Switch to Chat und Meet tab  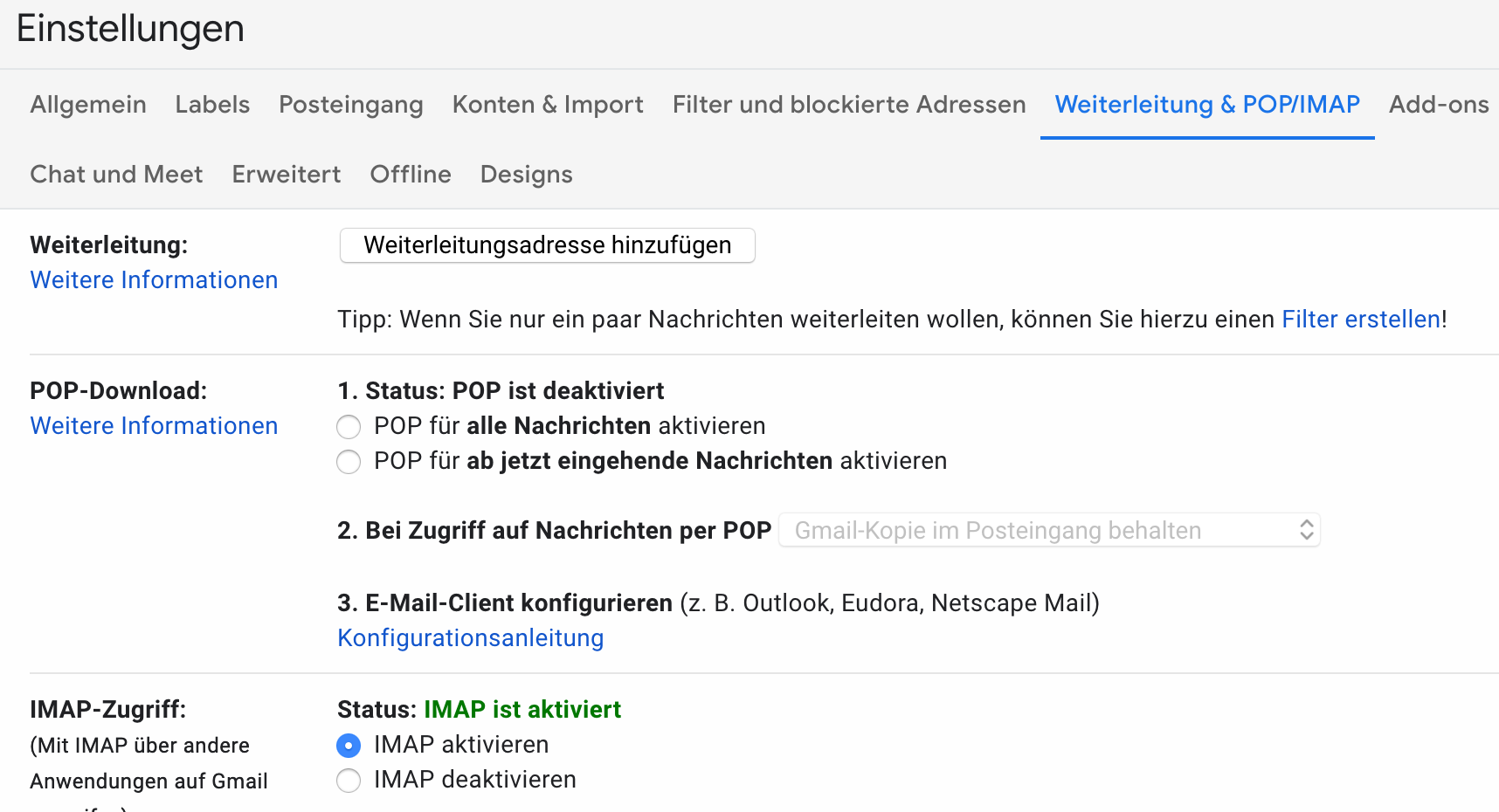[116, 175]
